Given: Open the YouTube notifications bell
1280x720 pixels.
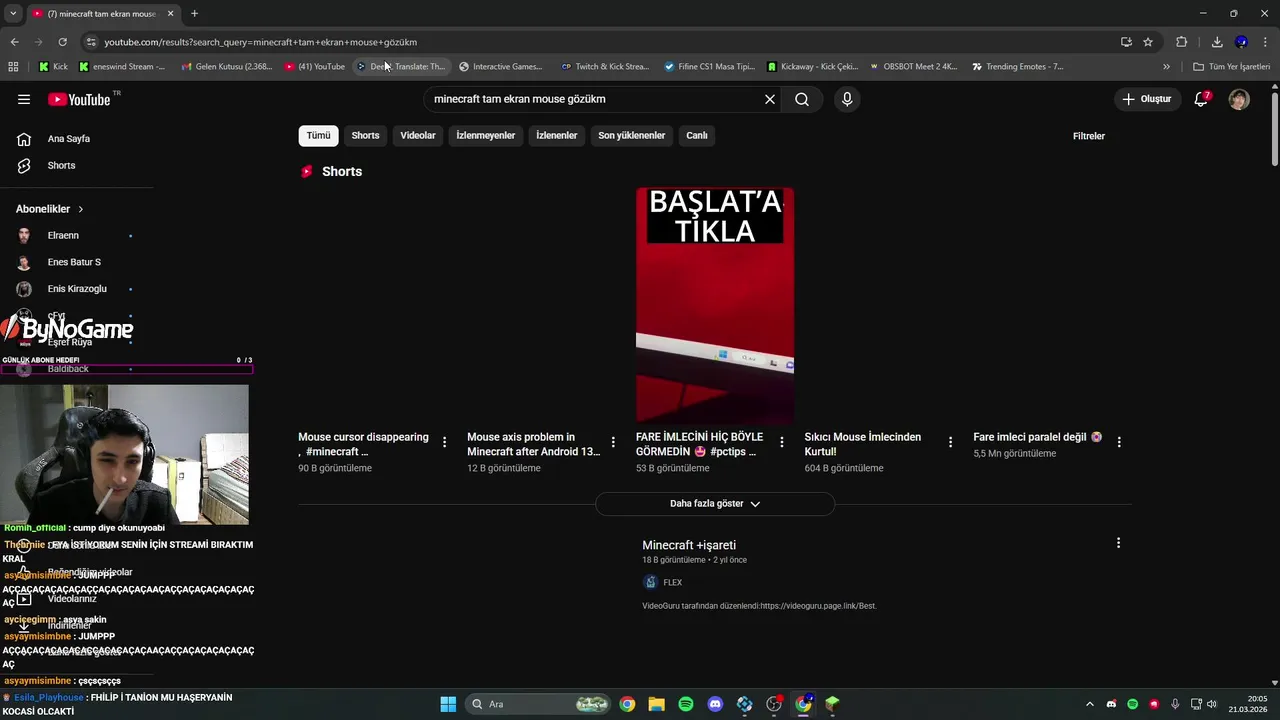Looking at the screenshot, I should pyautogui.click(x=1201, y=99).
